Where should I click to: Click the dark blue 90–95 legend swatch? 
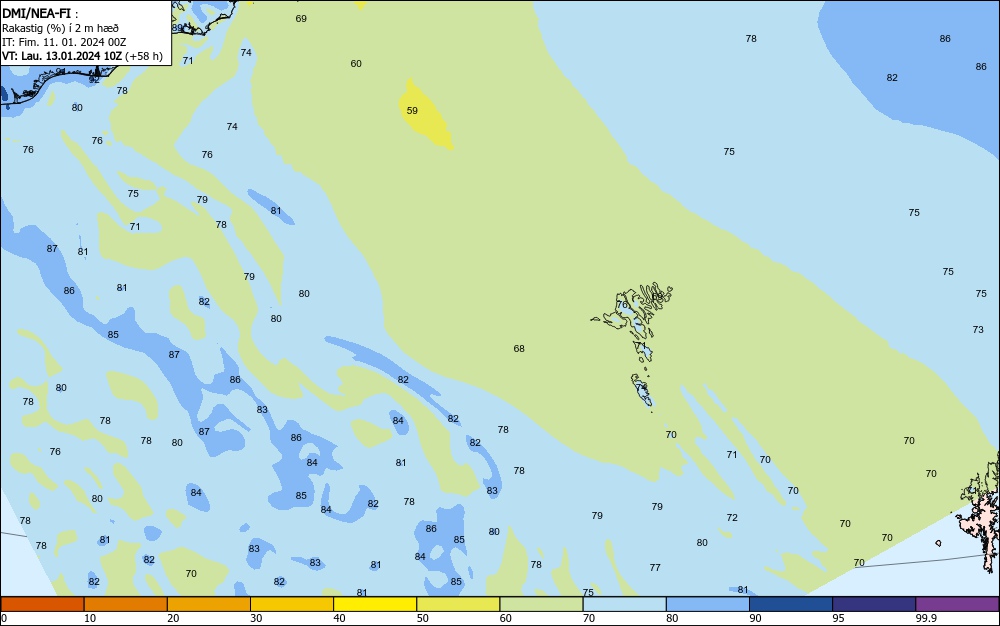tap(791, 604)
